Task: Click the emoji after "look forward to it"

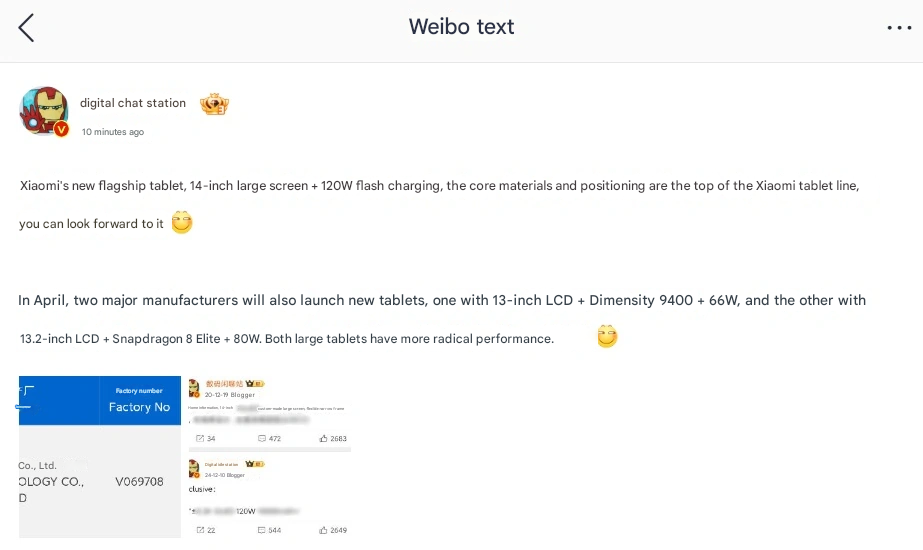Action: [181, 223]
